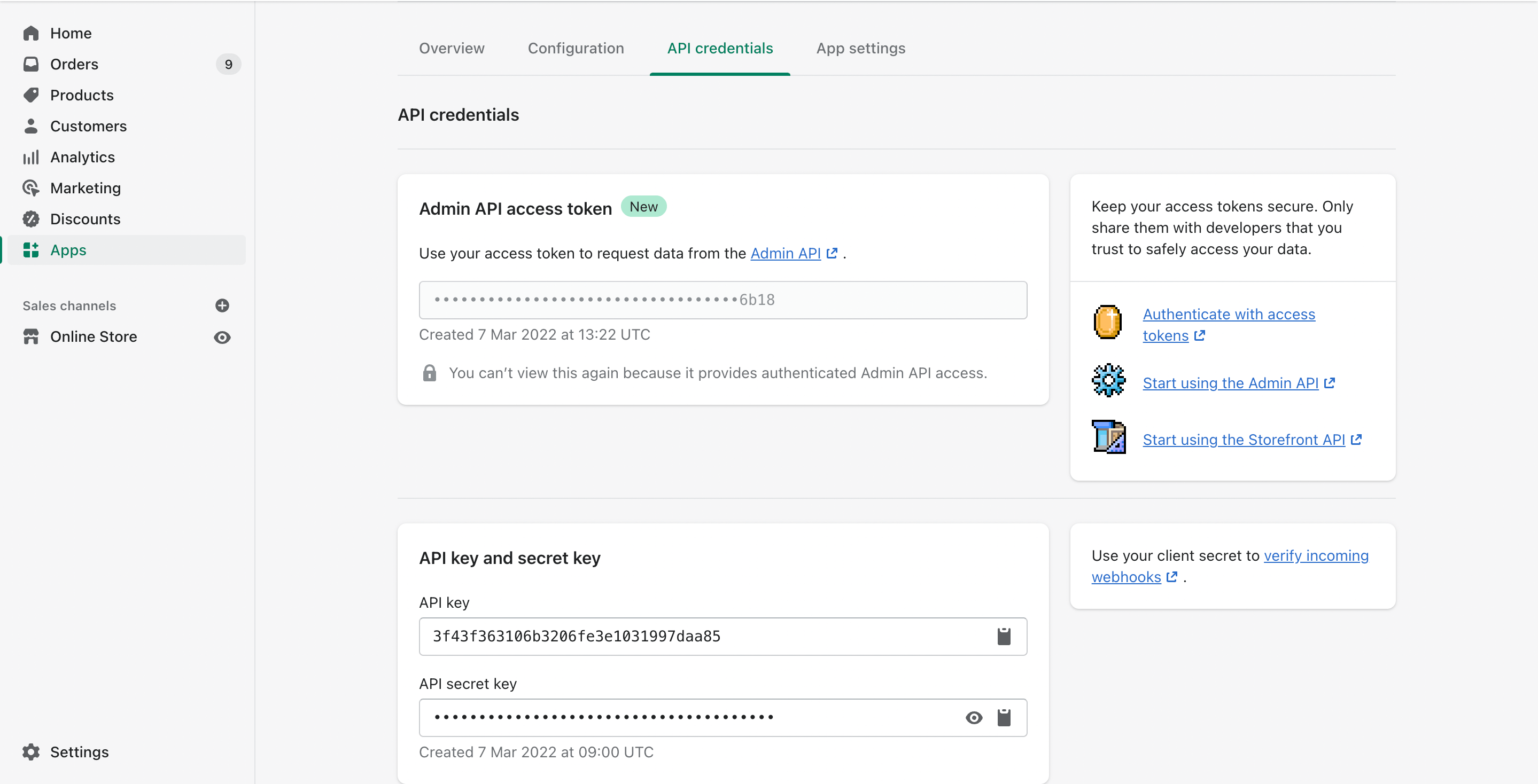Copy the API secret key to clipboard
The image size is (1538, 784).
[1004, 717]
